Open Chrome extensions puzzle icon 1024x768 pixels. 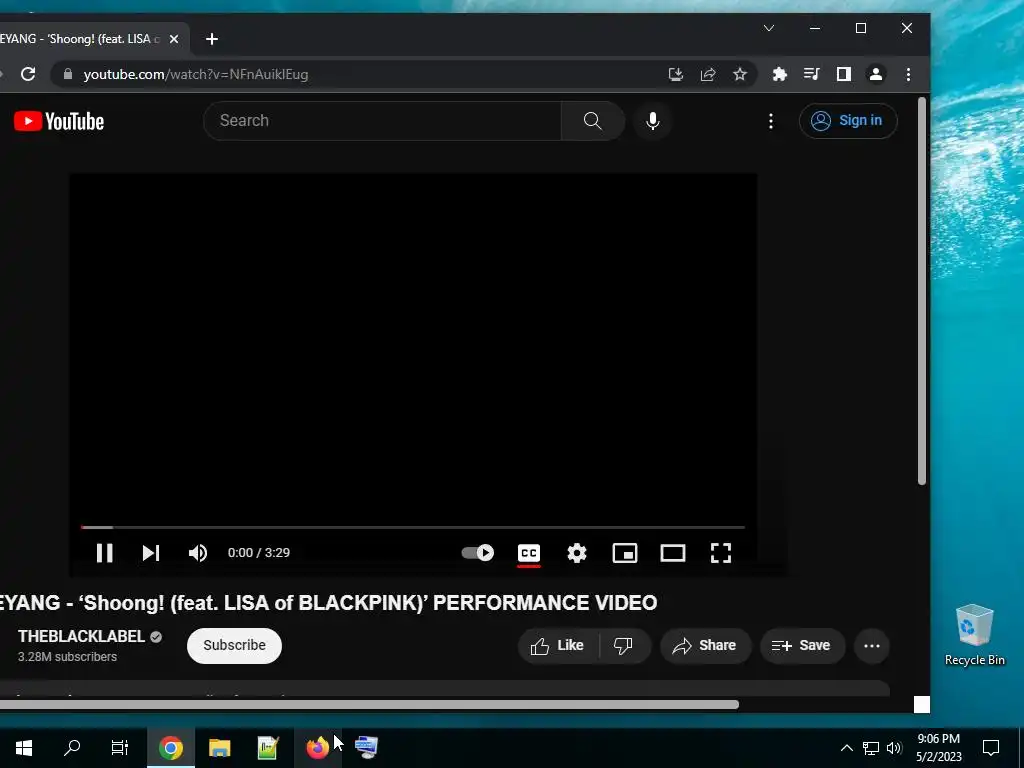tap(780, 74)
